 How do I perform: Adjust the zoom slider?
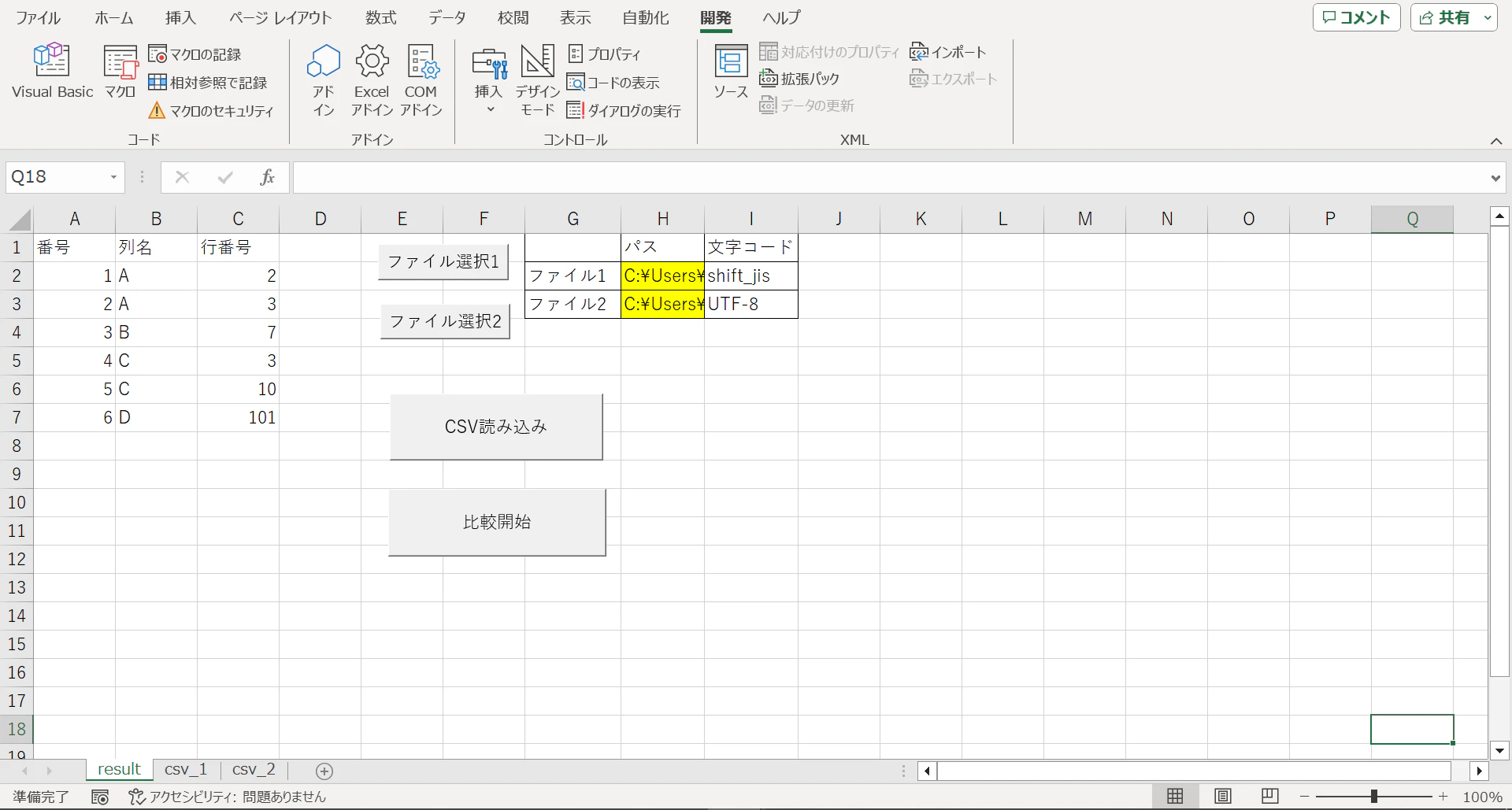(x=1374, y=796)
